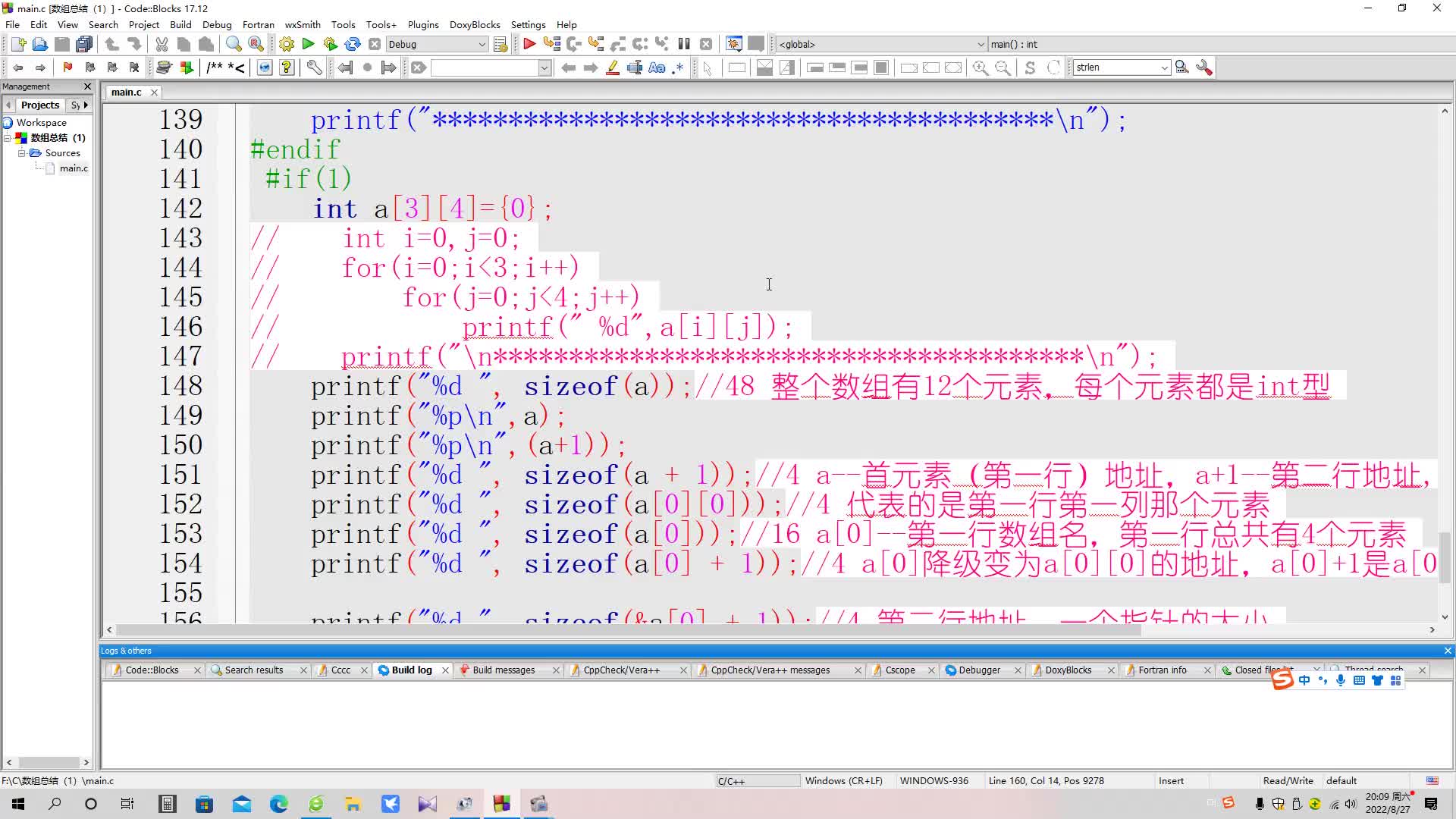Start debugger with red arrow
Viewport: 1456px width, 819px height.
(529, 44)
